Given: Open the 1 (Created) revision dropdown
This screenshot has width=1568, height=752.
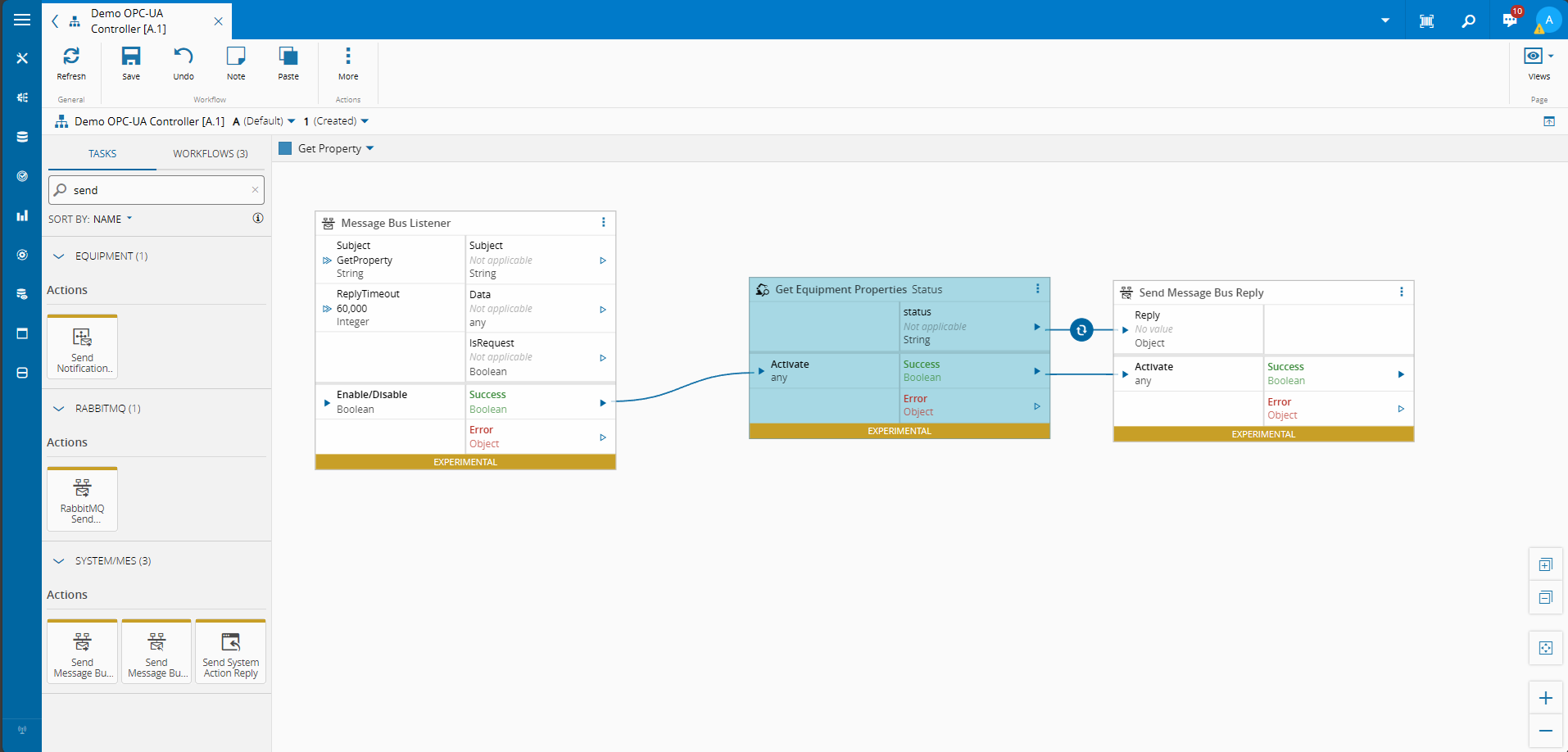Looking at the screenshot, I should tap(336, 121).
